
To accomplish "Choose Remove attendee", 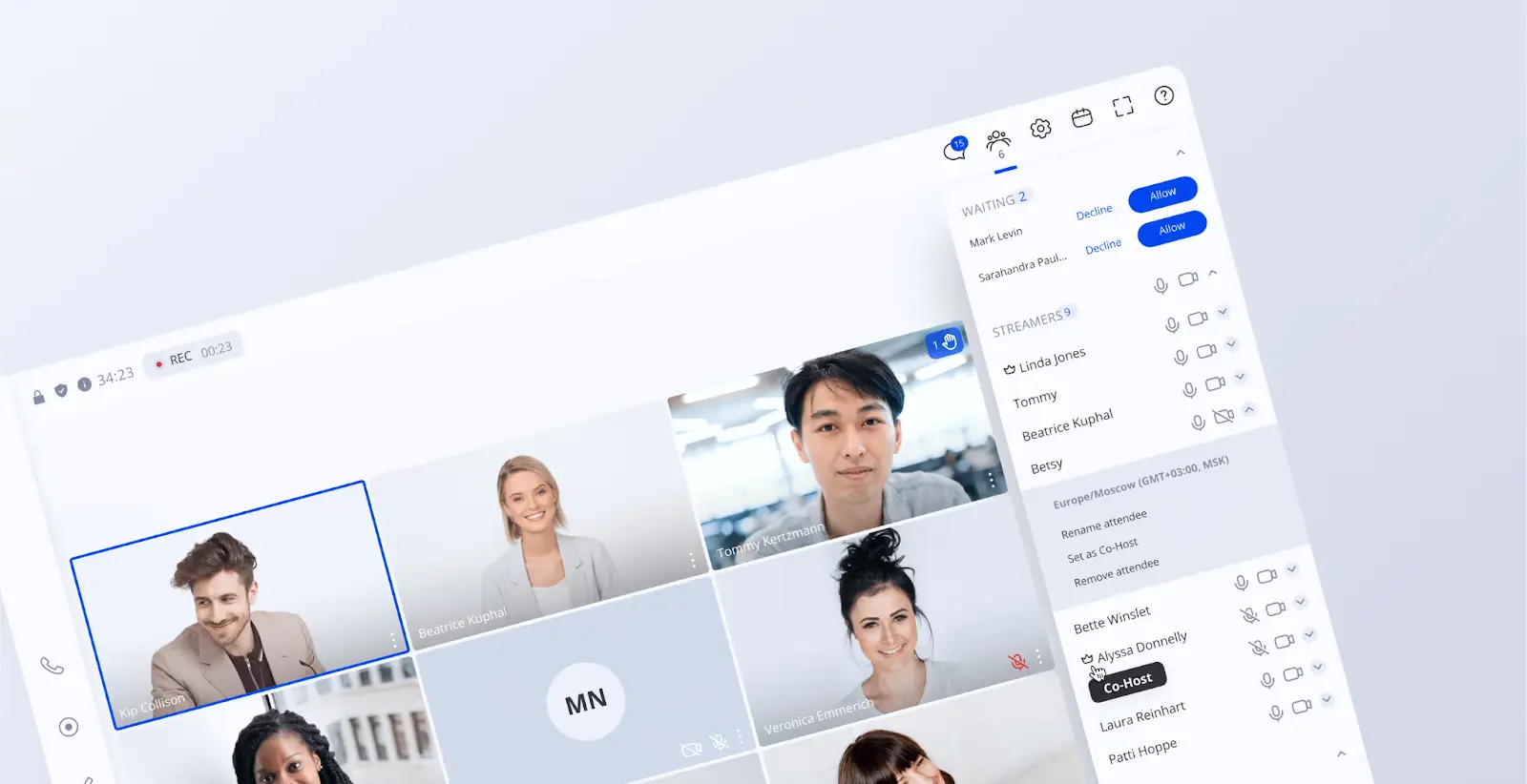I will click(1116, 572).
